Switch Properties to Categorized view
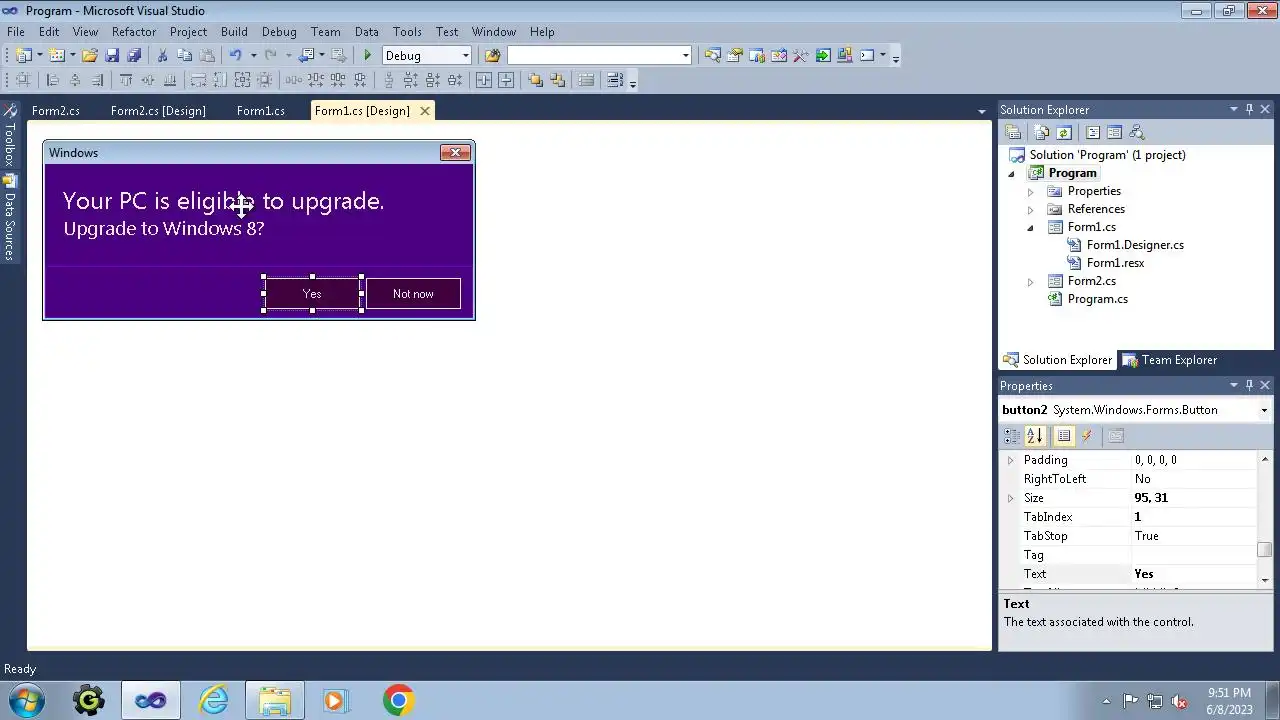This screenshot has width=1280, height=720. pos(1012,436)
